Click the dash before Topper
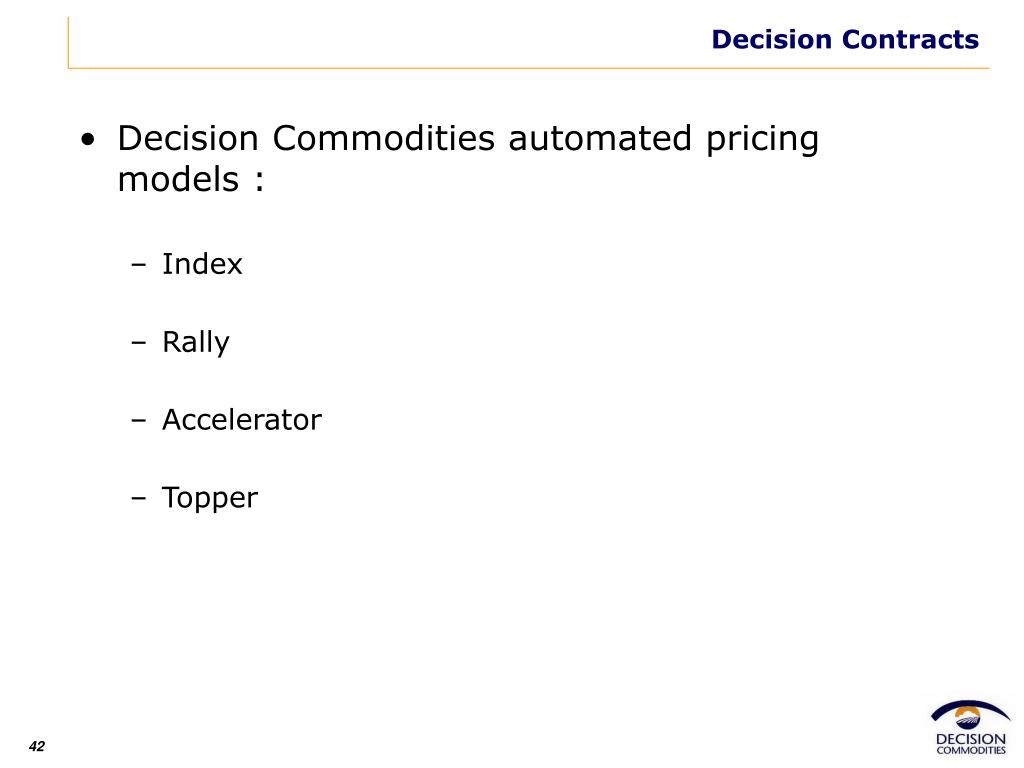 tap(138, 498)
